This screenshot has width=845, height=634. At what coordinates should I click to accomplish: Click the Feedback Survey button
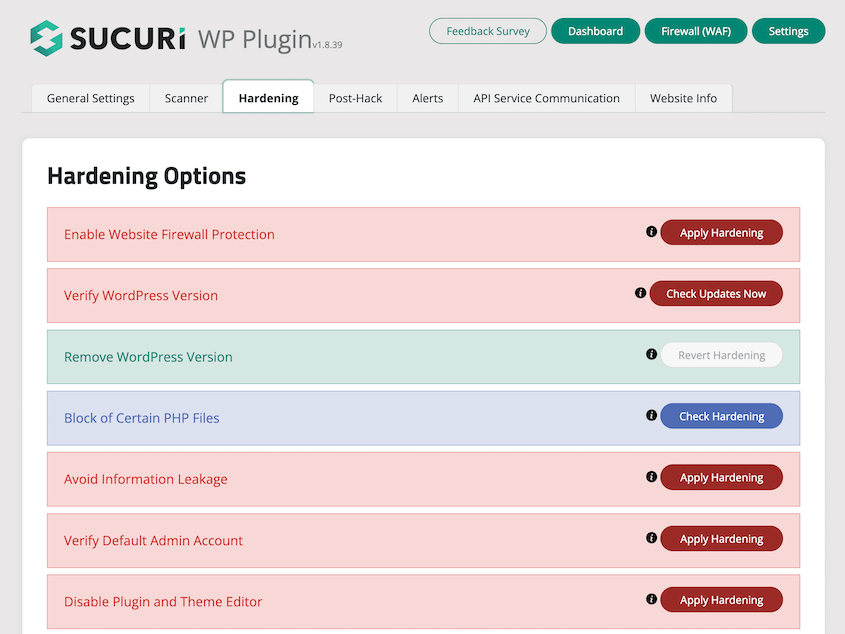pos(488,31)
